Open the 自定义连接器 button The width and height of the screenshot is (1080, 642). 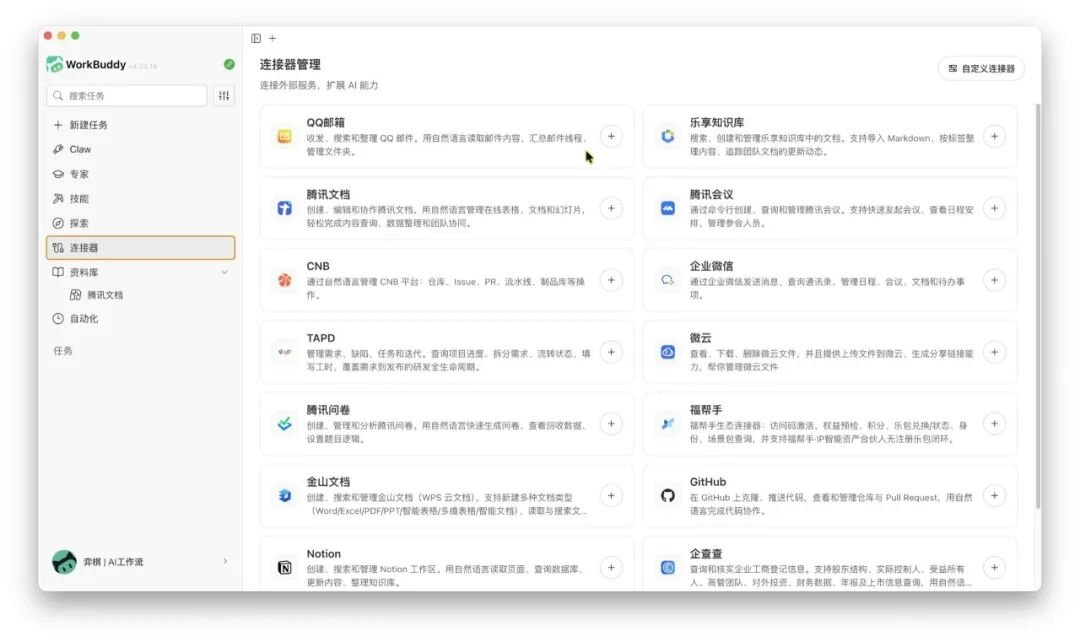tap(981, 68)
